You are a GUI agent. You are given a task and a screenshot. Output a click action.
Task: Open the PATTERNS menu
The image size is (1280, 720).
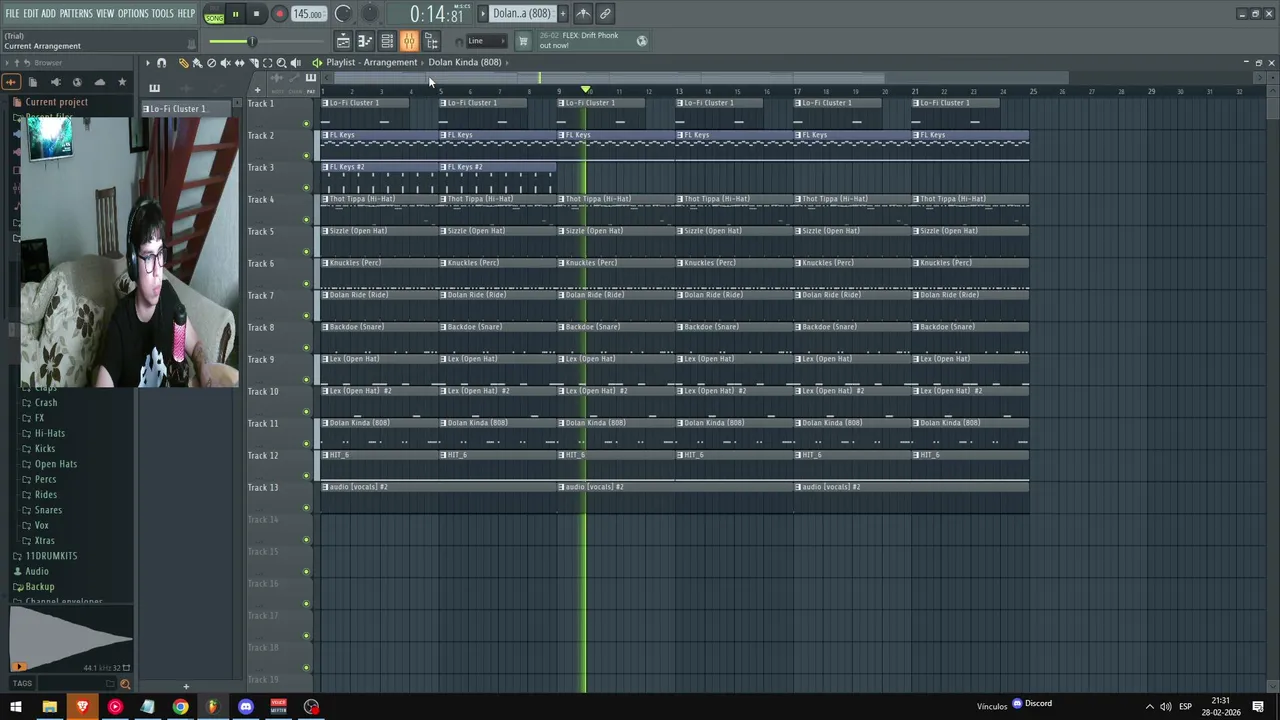click(76, 14)
